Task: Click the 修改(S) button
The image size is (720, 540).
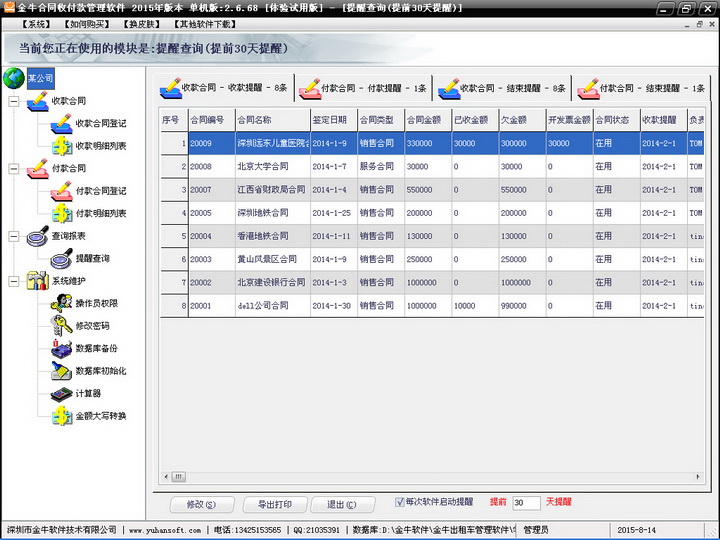Action: click(202, 505)
